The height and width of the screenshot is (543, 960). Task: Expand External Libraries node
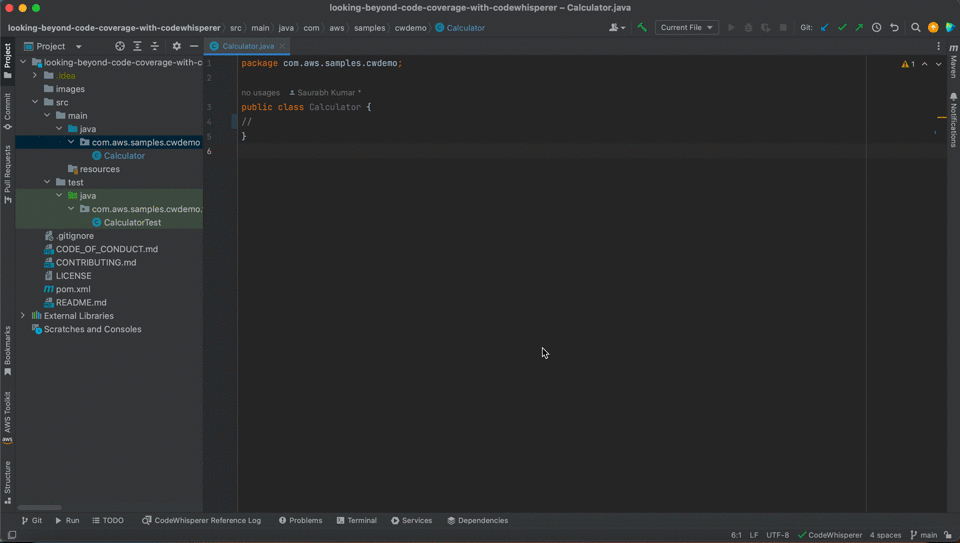coord(23,316)
